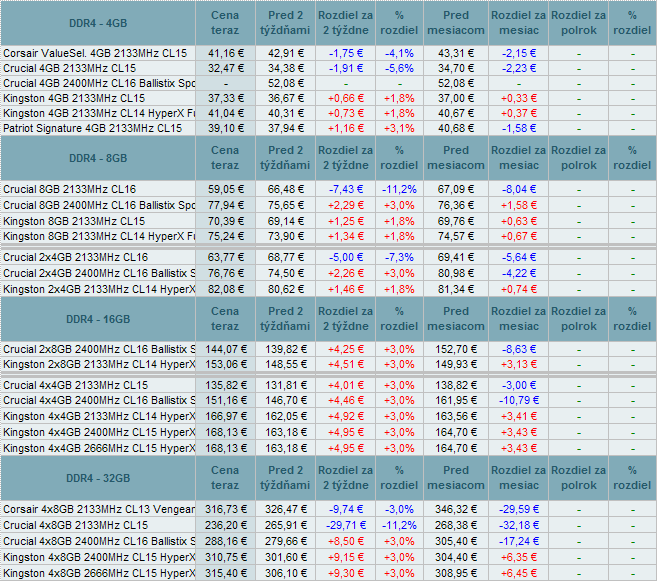Click the current price "32,47 €"
This screenshot has height=581, width=657.
226,68
